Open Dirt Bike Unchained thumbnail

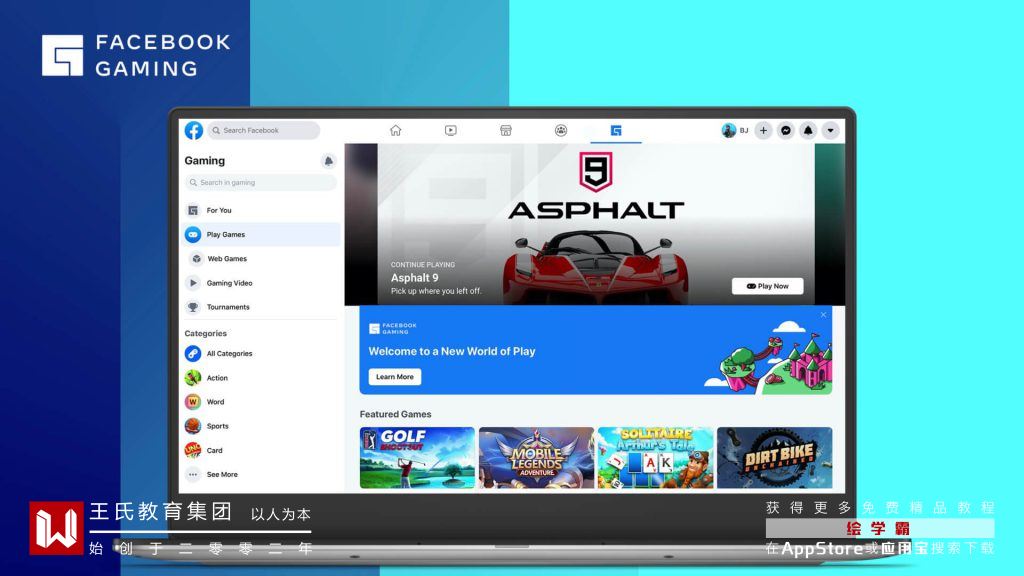775,458
